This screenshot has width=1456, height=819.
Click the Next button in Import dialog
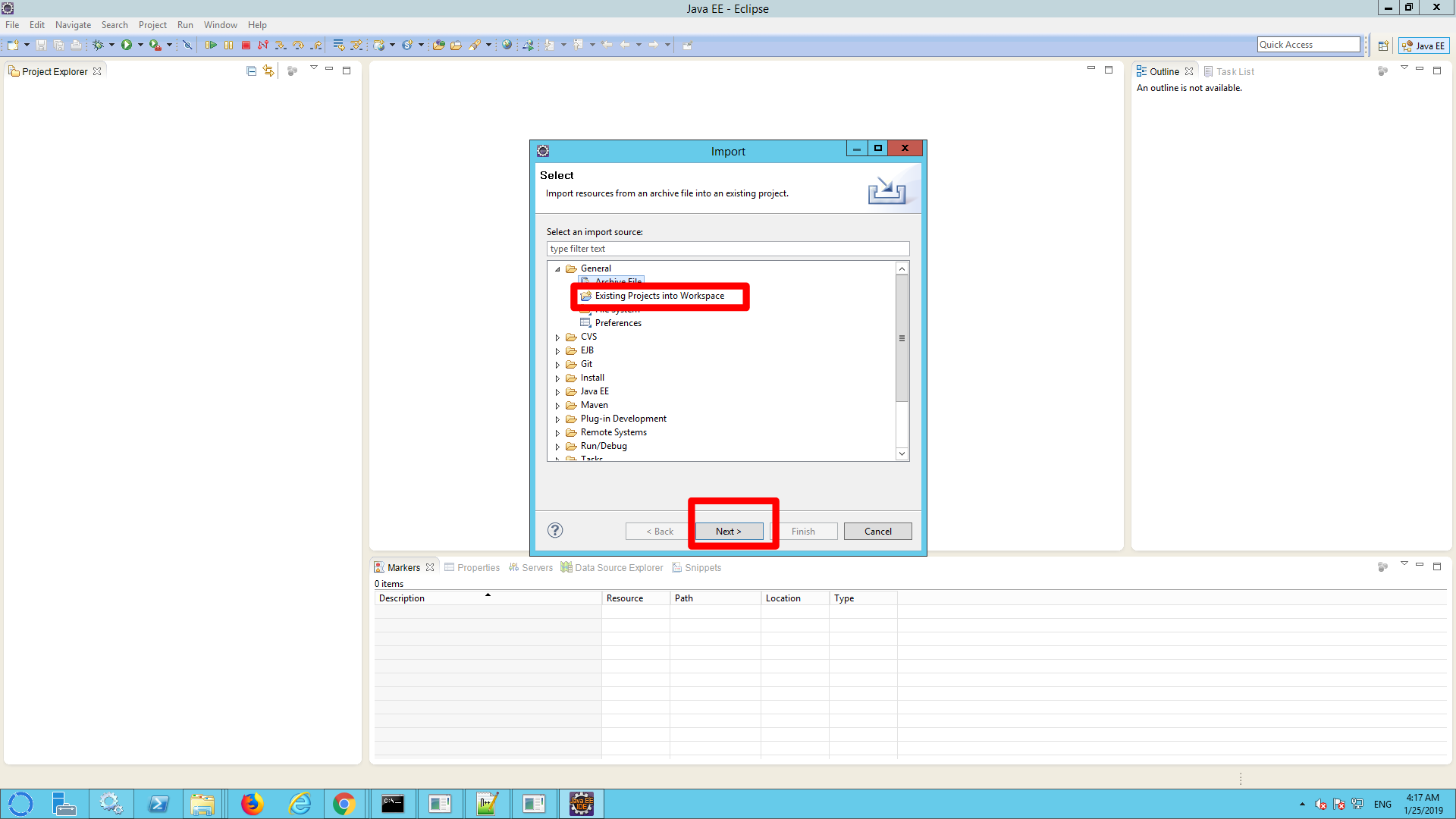729,532
